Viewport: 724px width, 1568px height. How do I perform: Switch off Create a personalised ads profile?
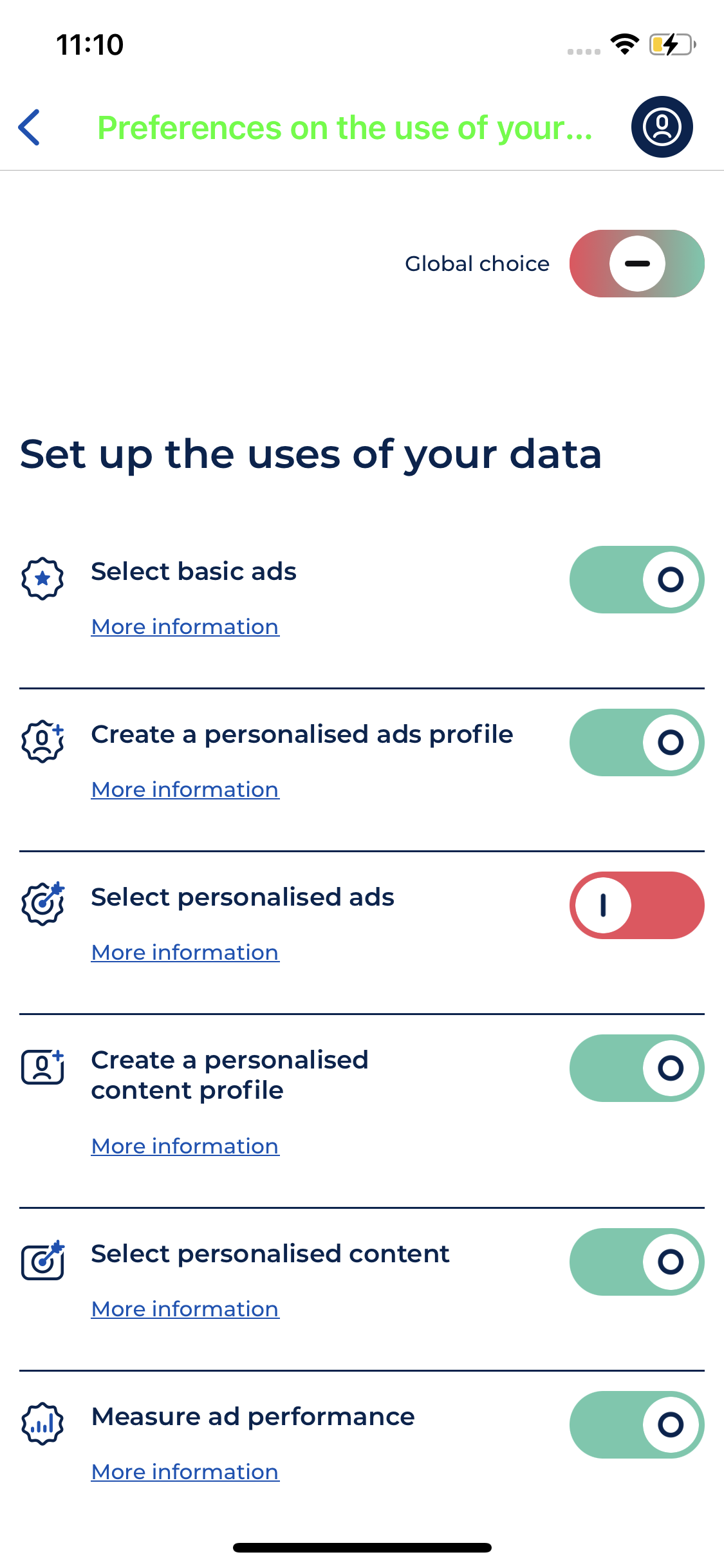click(x=636, y=743)
